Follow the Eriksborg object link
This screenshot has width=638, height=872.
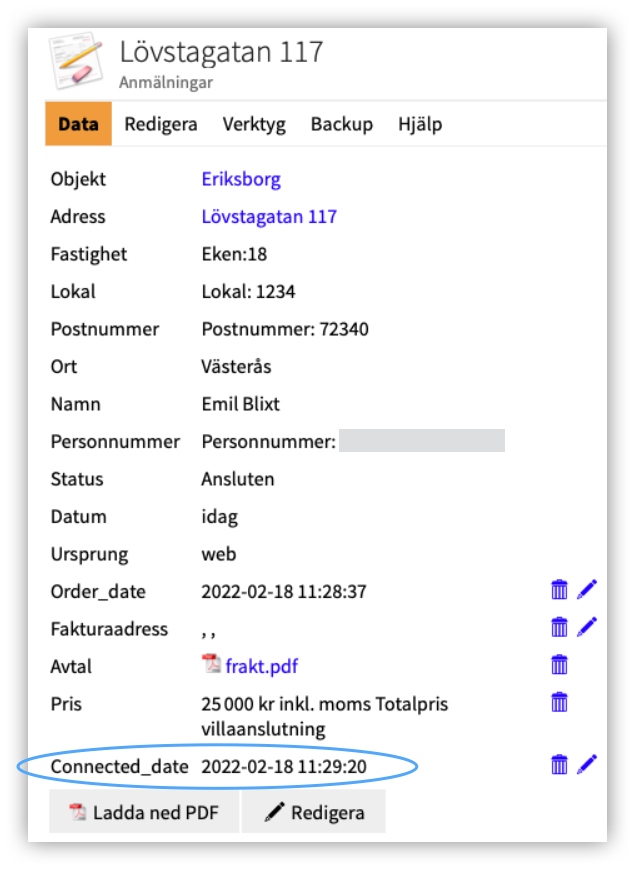pos(241,180)
